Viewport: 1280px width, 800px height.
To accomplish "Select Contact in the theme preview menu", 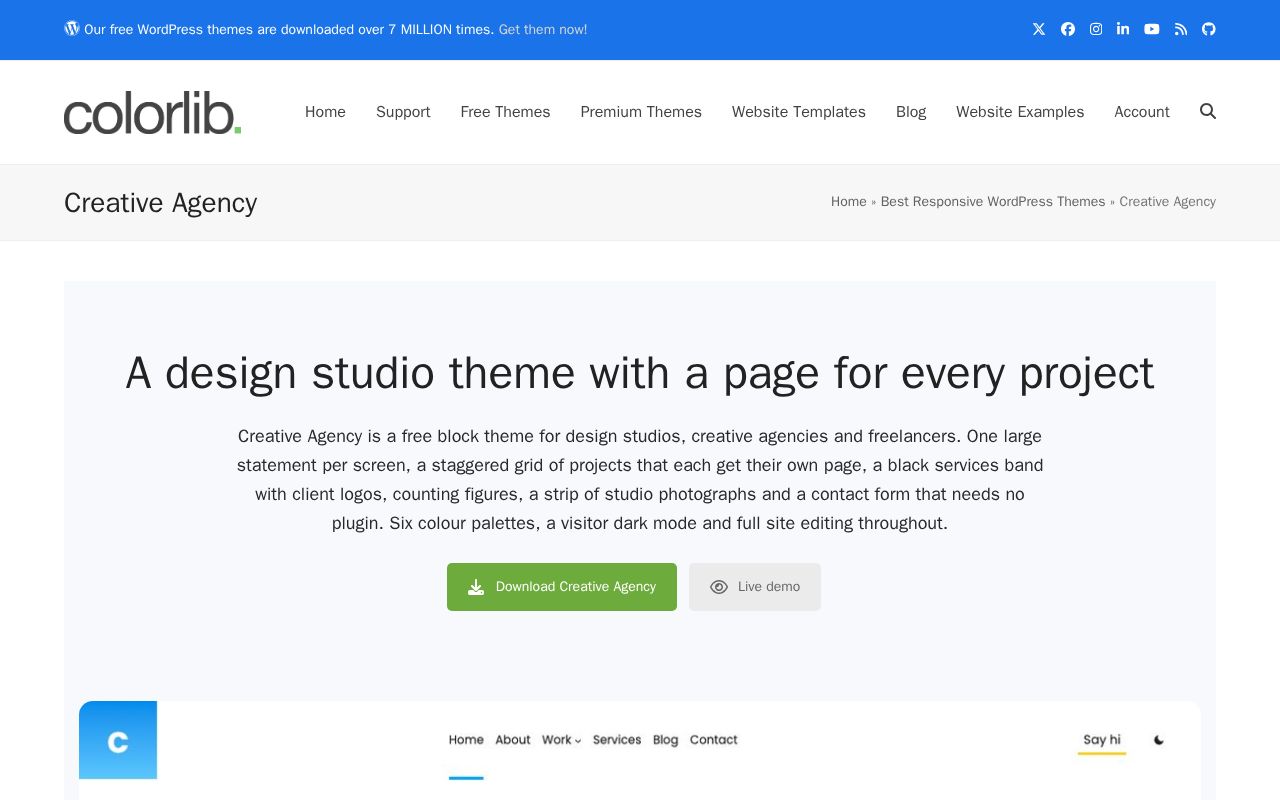I will [714, 740].
